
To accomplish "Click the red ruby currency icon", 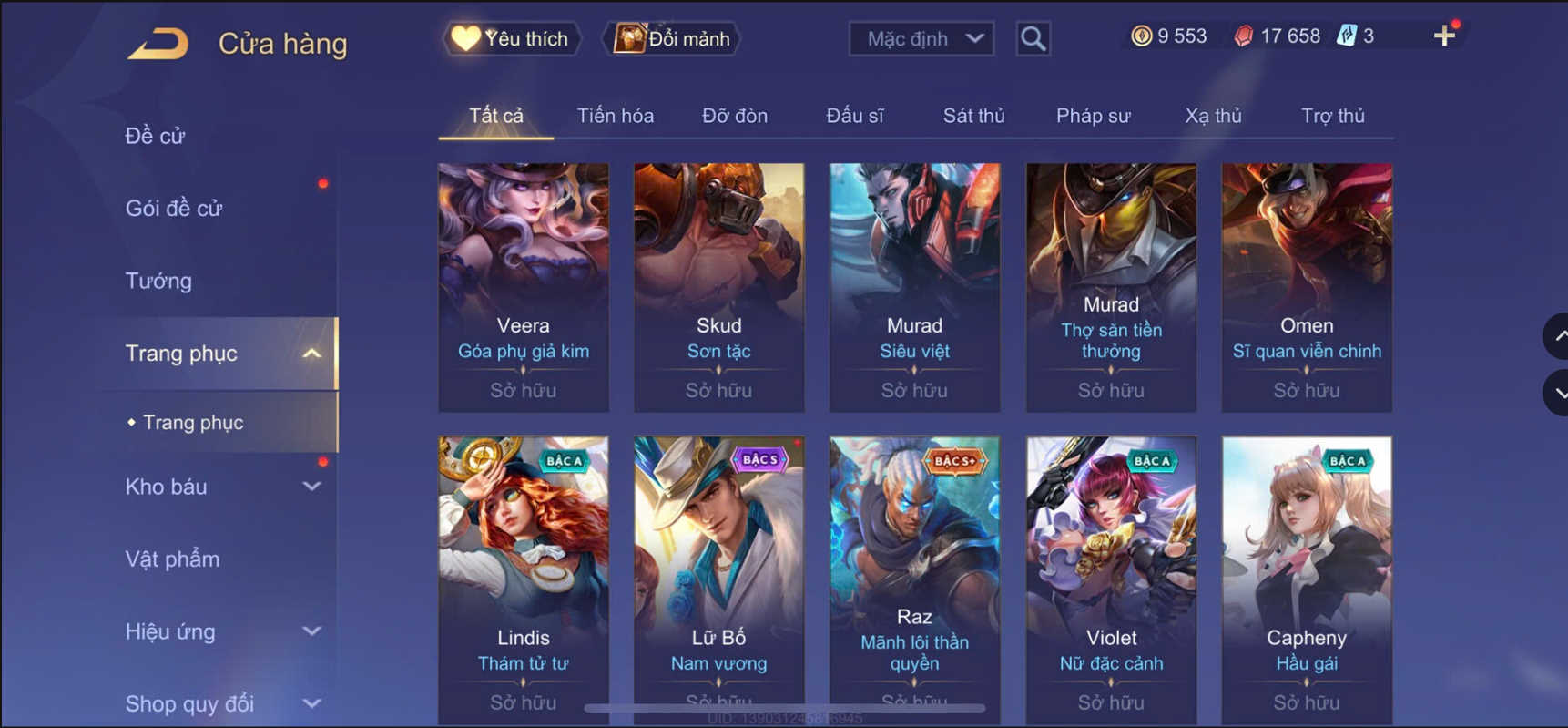I will point(1243,36).
